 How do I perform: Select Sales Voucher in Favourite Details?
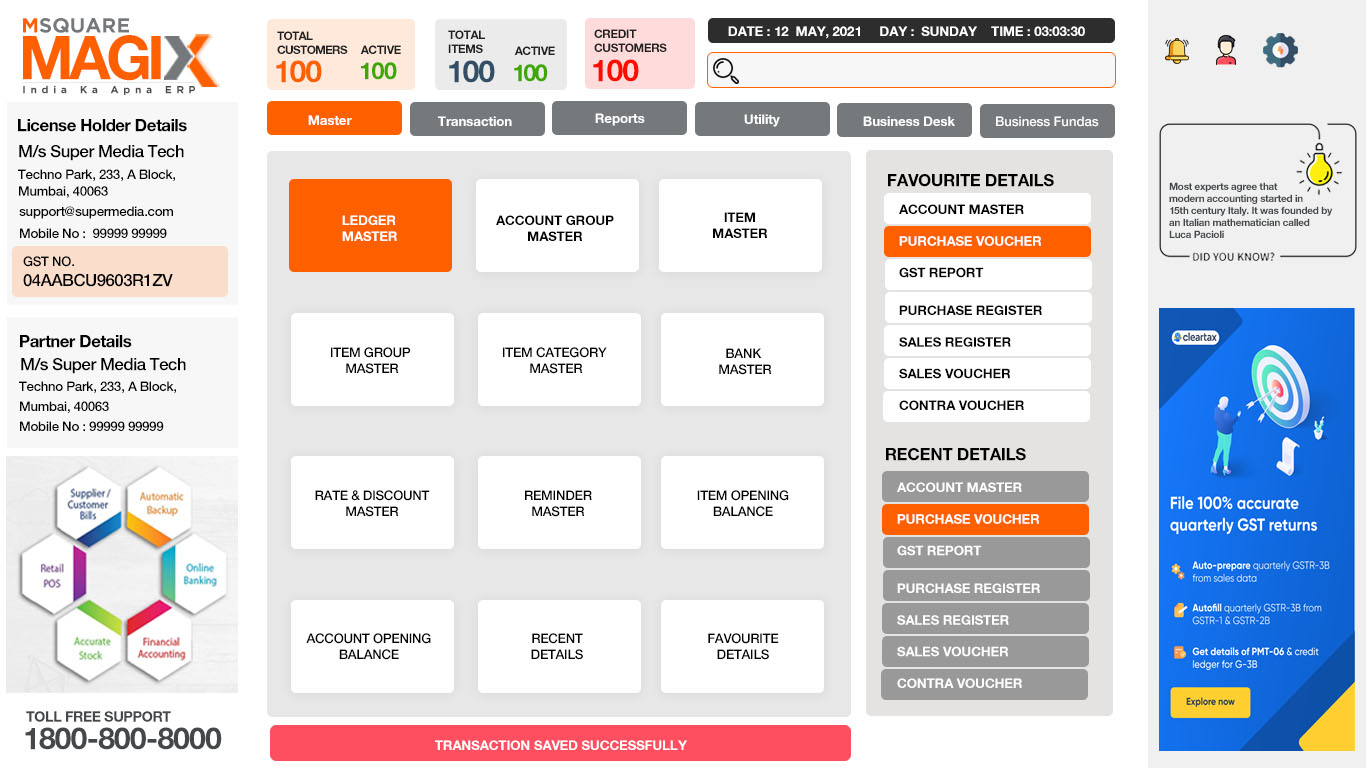(987, 373)
